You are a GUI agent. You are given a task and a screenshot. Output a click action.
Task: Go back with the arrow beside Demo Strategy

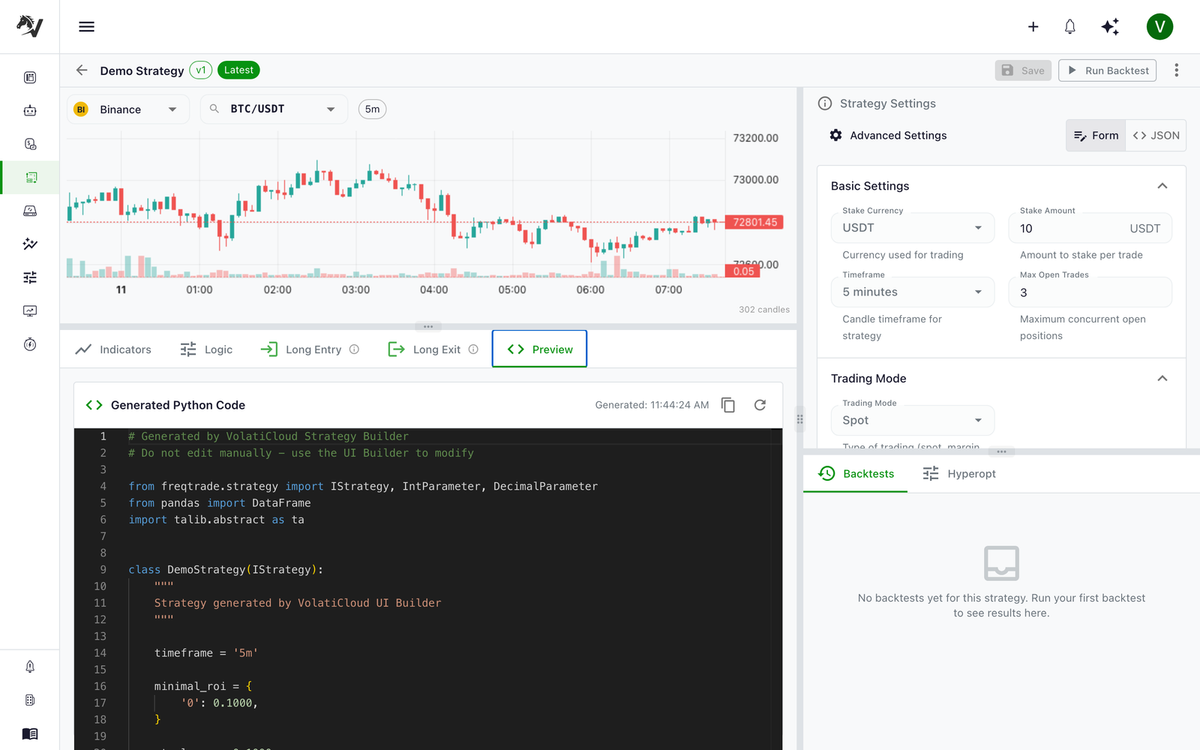point(82,70)
